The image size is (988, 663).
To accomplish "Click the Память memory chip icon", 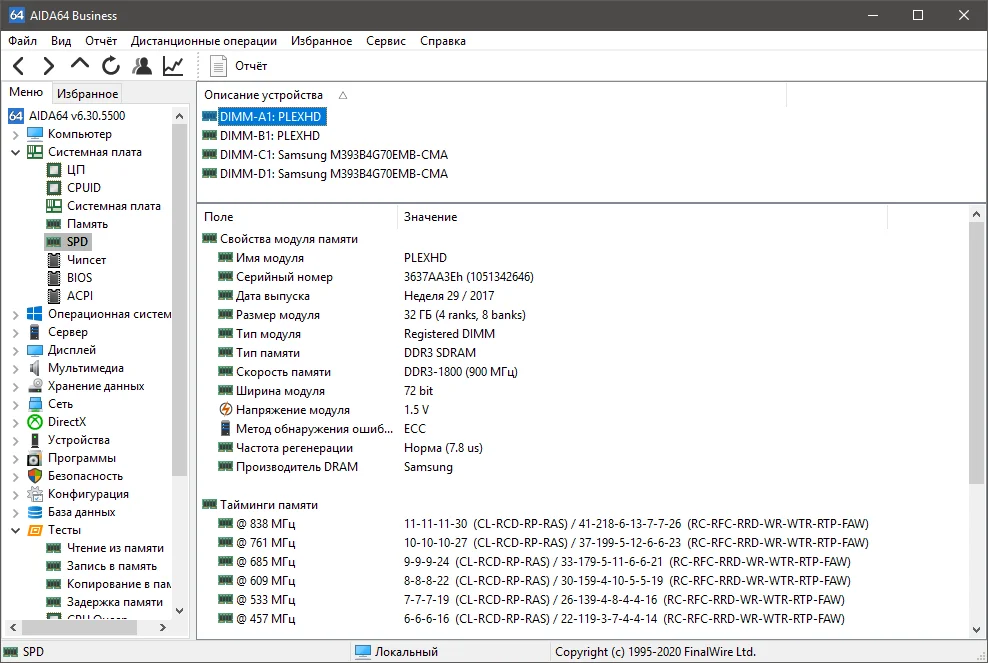I will coord(54,224).
